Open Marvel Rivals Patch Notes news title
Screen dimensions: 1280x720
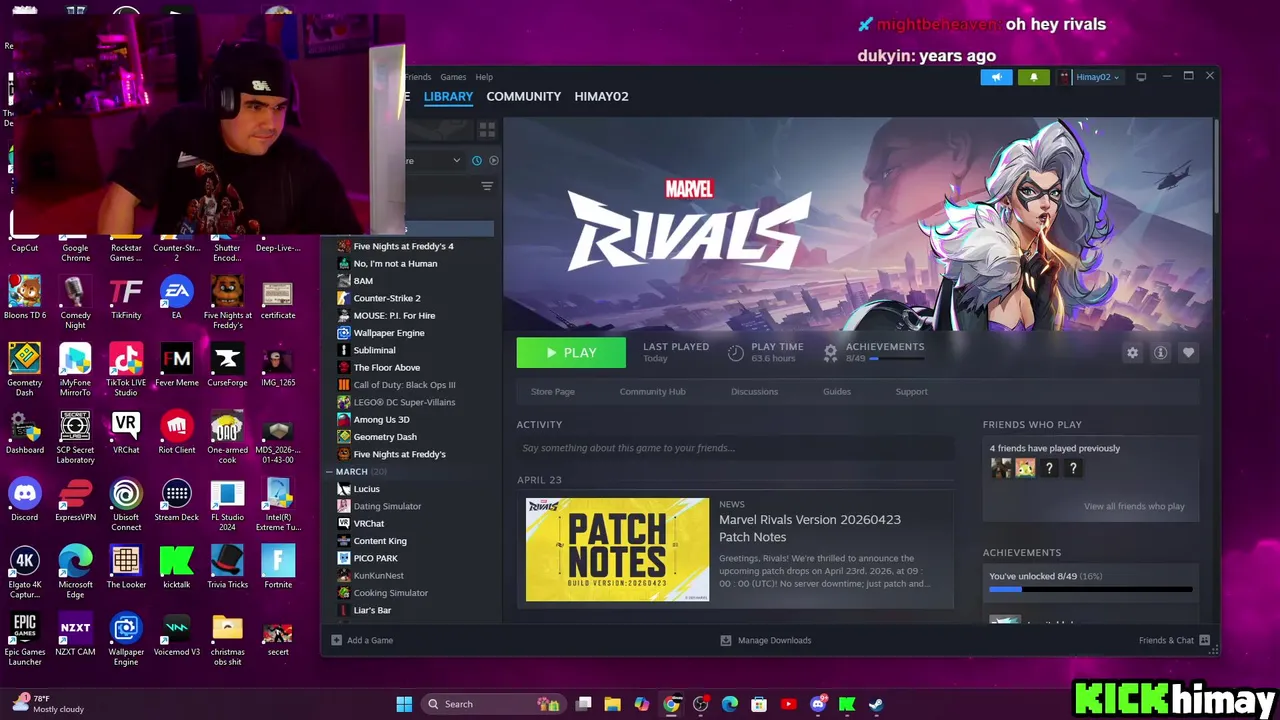click(810, 528)
